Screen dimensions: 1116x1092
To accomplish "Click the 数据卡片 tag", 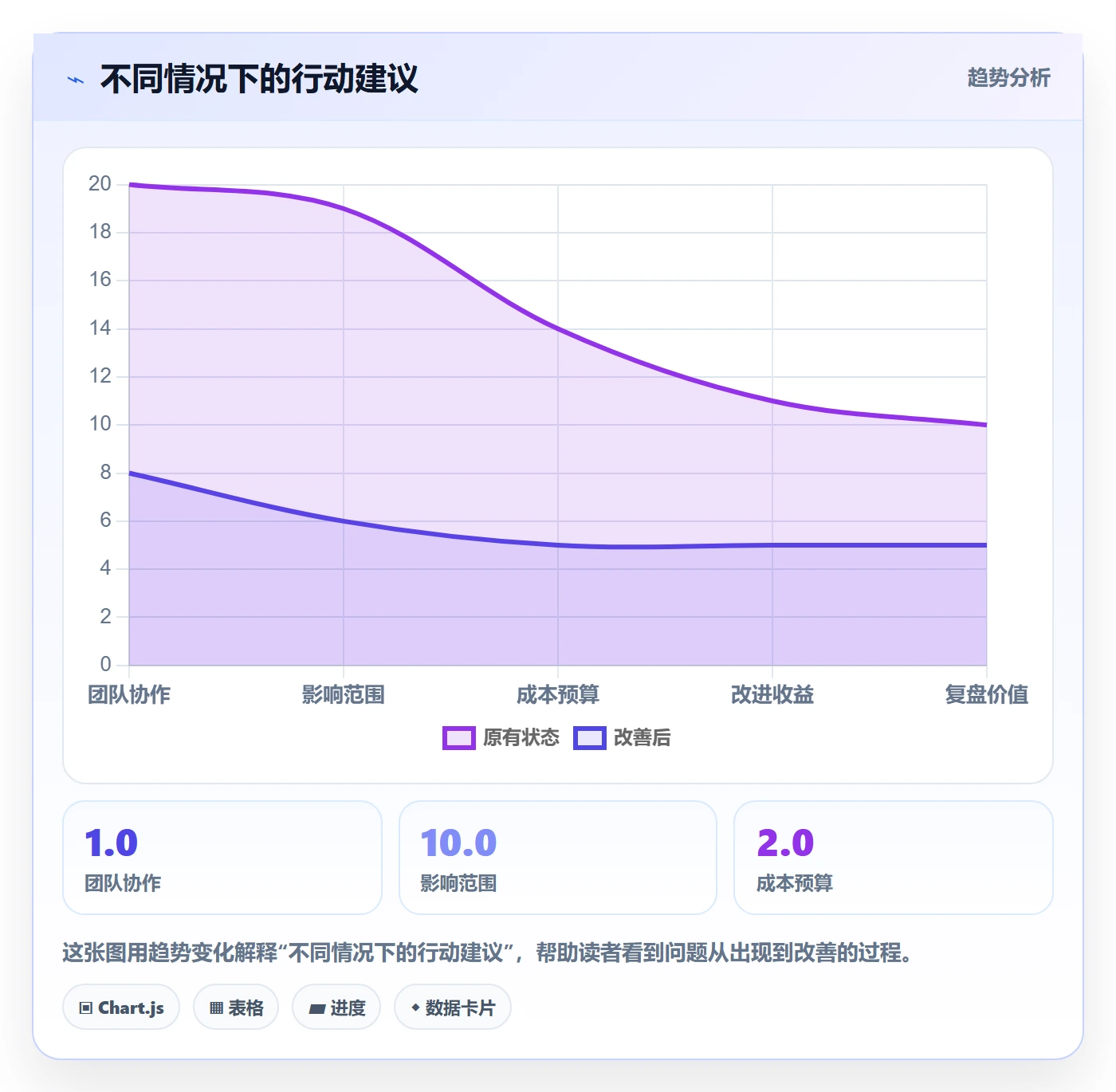I will [x=453, y=1008].
